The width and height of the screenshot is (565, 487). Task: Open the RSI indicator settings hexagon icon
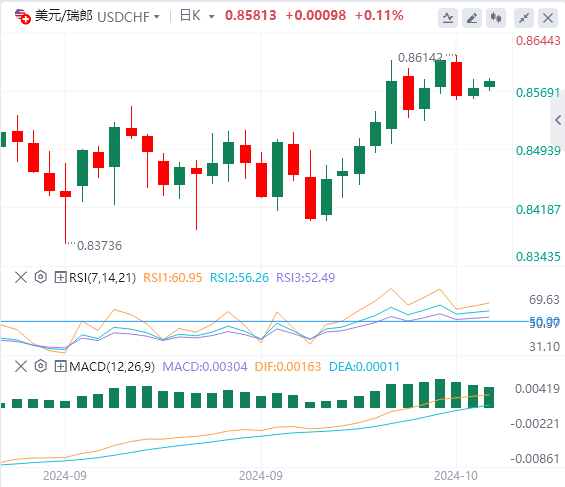click(x=41, y=277)
